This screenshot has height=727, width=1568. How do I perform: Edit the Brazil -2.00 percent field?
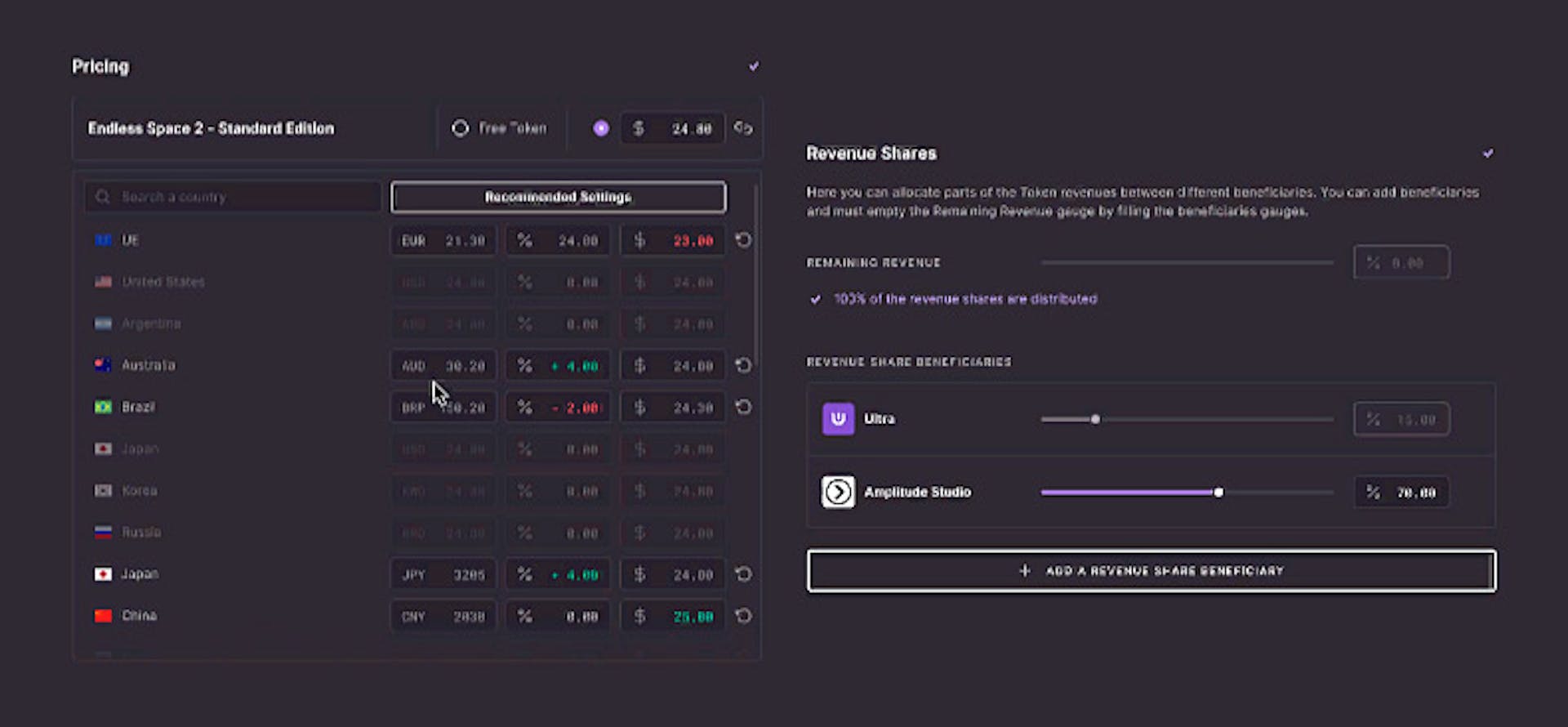(x=558, y=407)
